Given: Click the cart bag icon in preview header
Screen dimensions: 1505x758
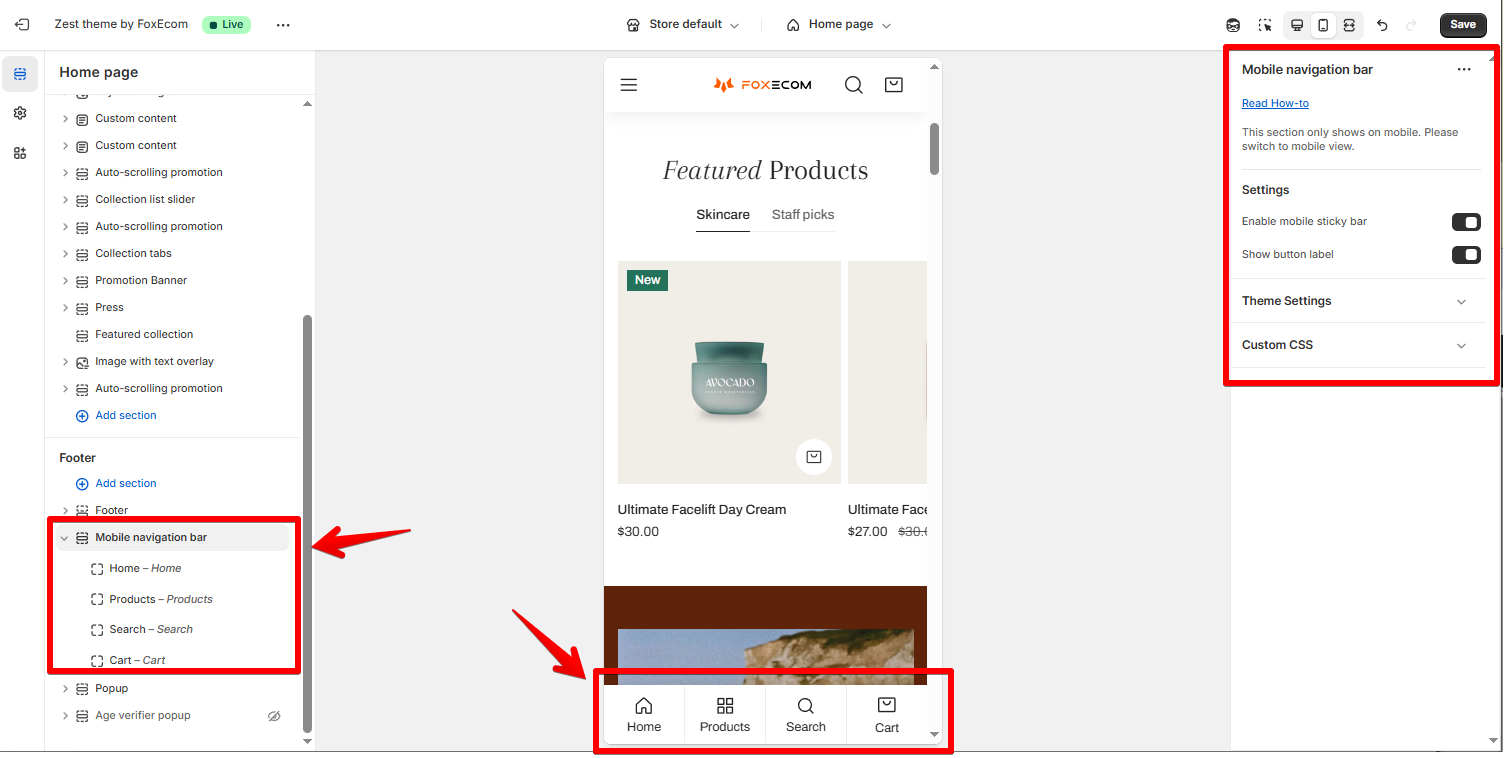Looking at the screenshot, I should tap(894, 85).
